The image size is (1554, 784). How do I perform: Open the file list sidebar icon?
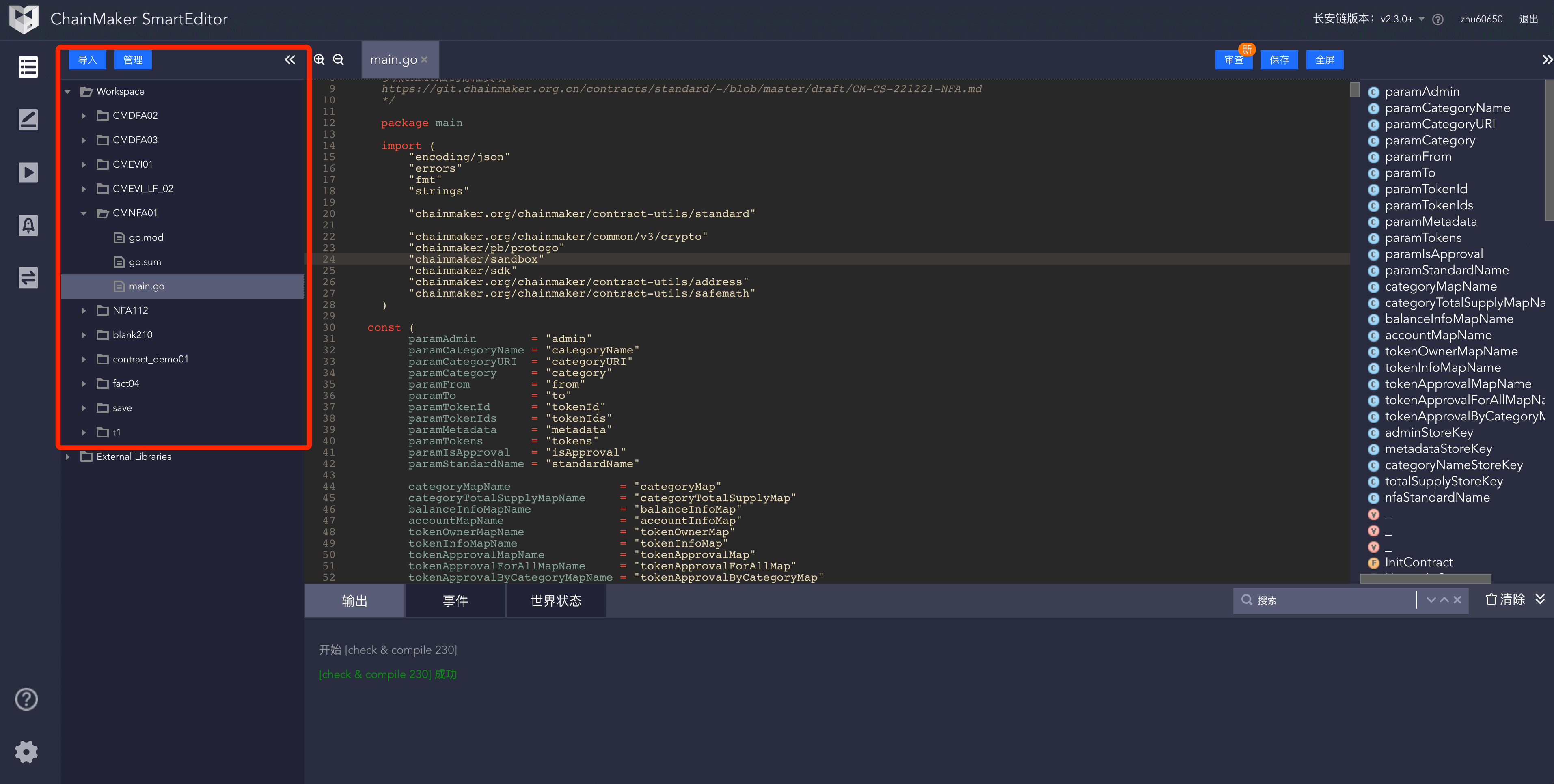point(28,67)
